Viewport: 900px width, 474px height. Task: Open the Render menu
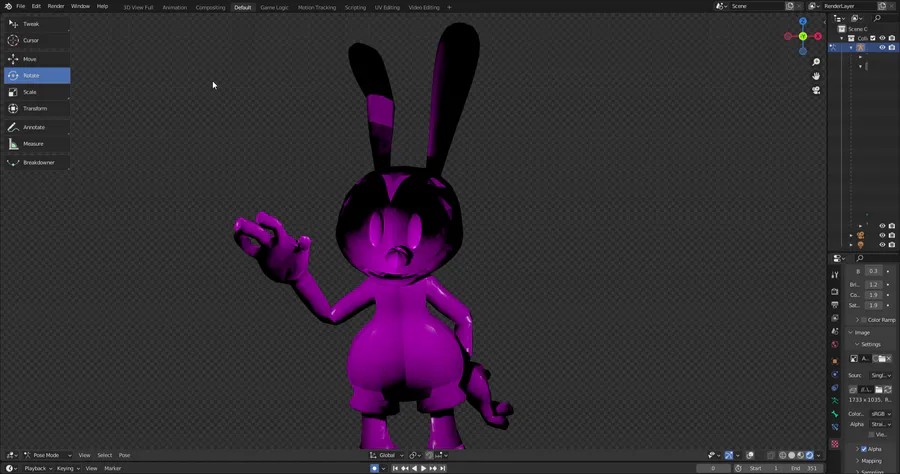(56, 6)
